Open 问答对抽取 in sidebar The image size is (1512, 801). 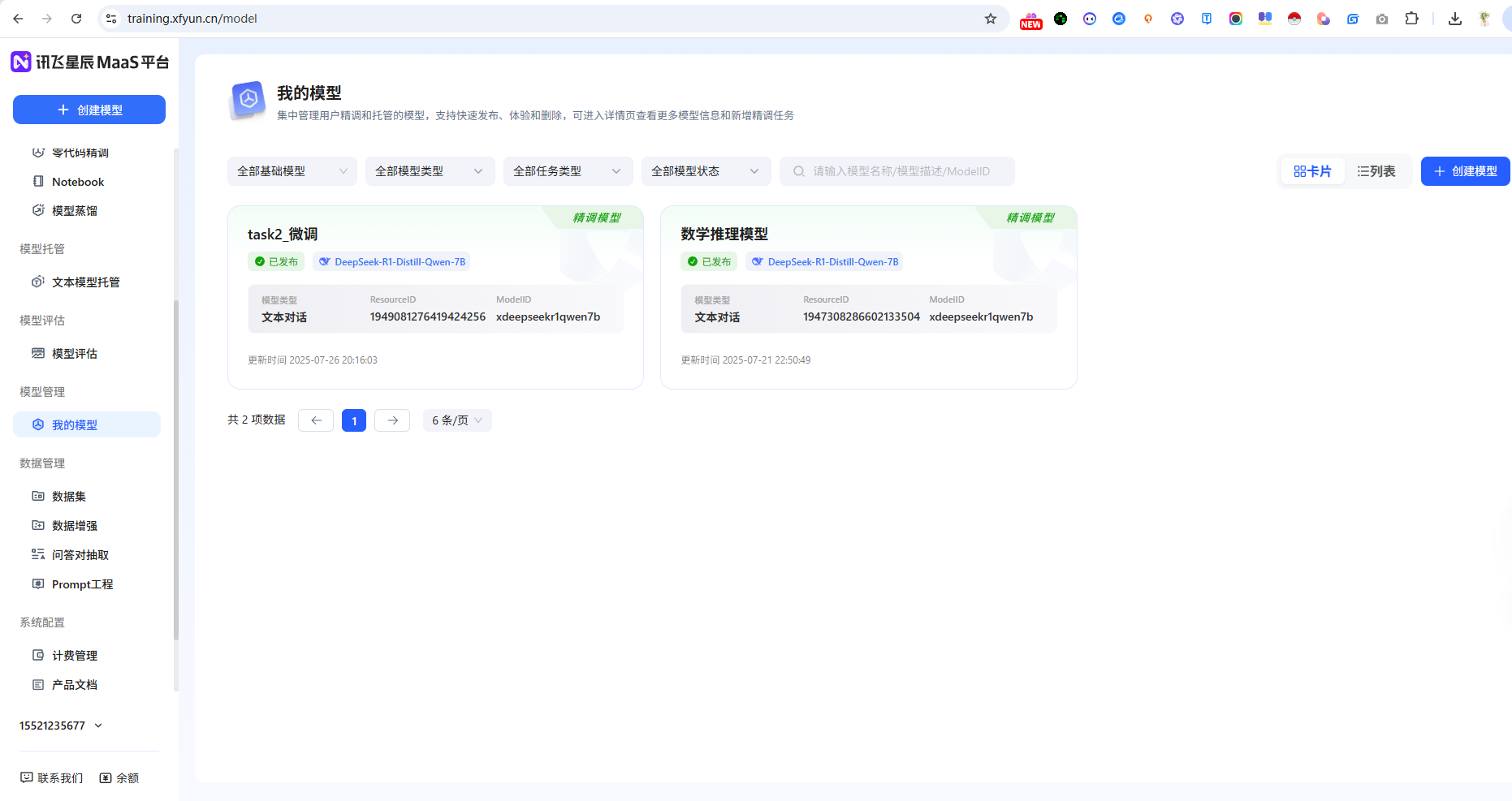click(80, 555)
